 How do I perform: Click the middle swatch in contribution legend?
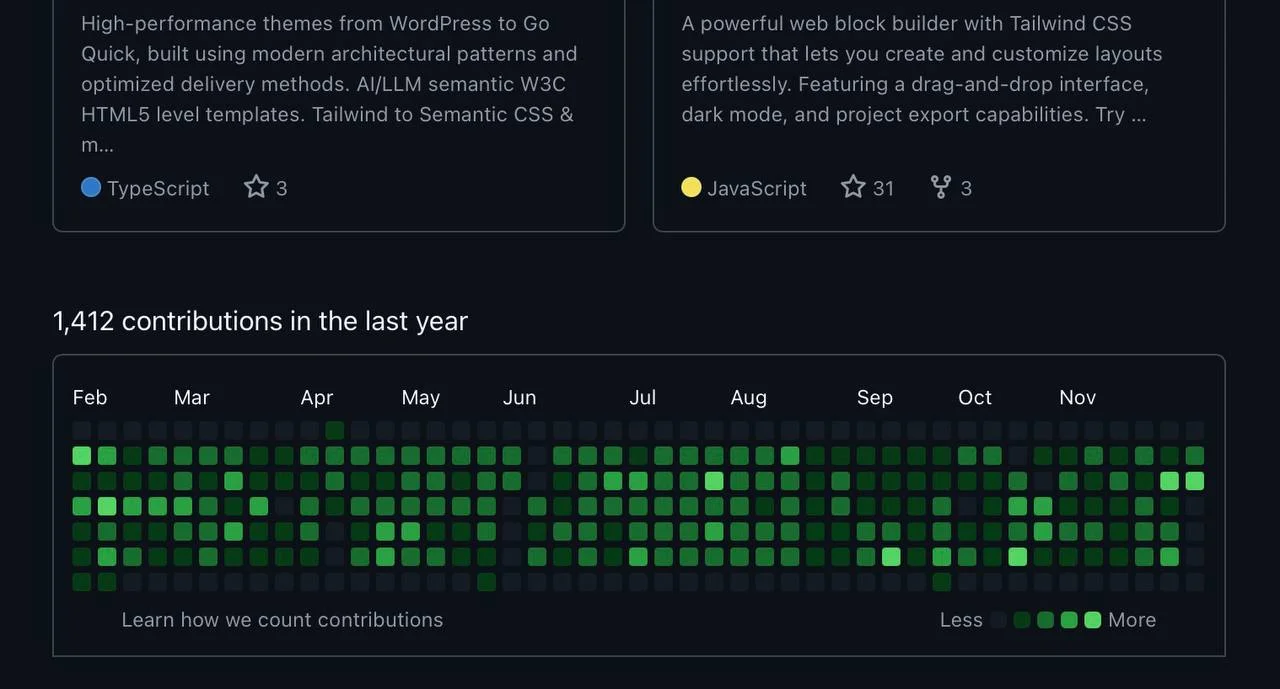point(1045,620)
